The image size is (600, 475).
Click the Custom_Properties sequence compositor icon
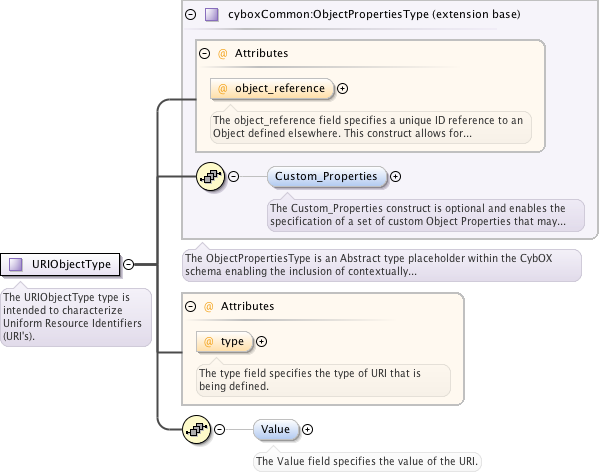pos(209,177)
